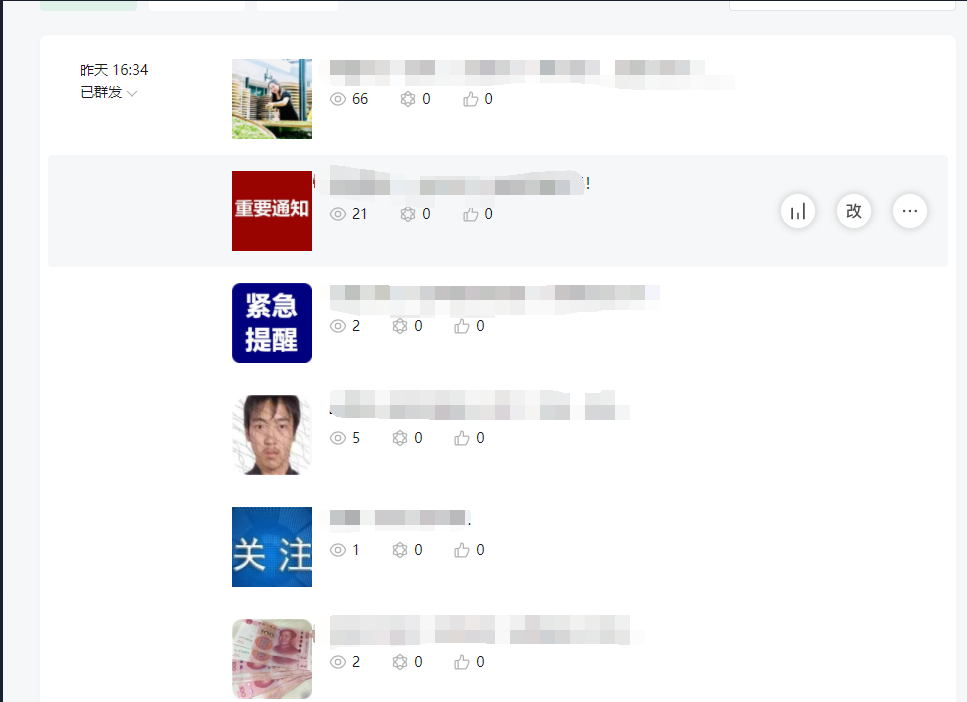Expand the 已群发 status dropdown arrow
967x702 pixels.
[132, 93]
